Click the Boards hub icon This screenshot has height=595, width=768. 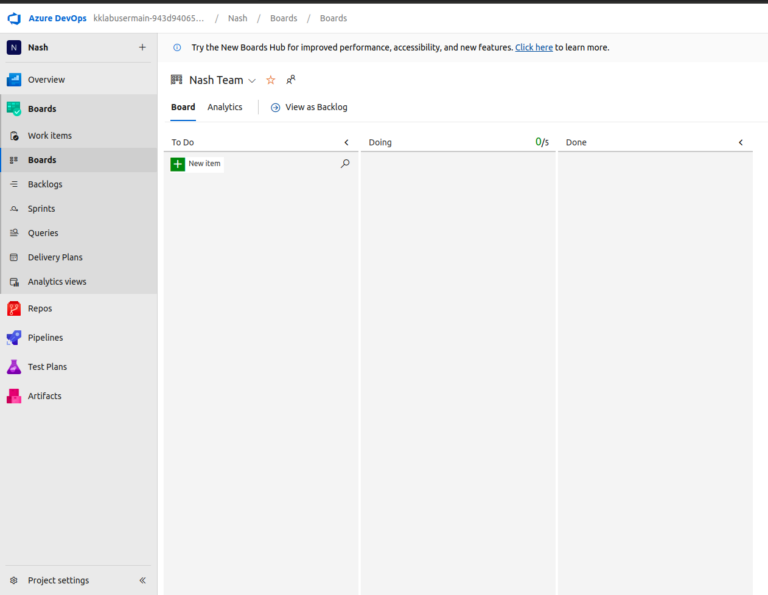(x=14, y=109)
